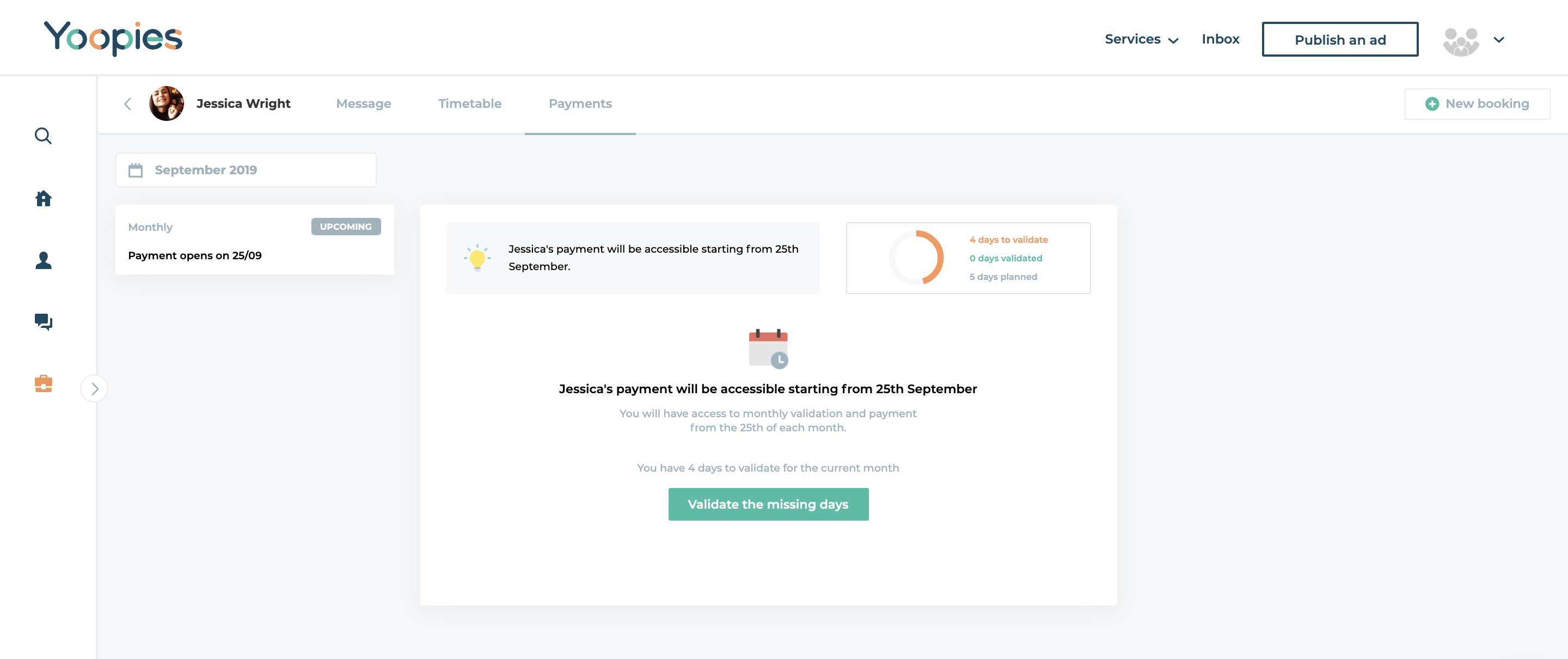Open chat messages icon in sidebar
The image size is (1568, 659).
tap(43, 321)
